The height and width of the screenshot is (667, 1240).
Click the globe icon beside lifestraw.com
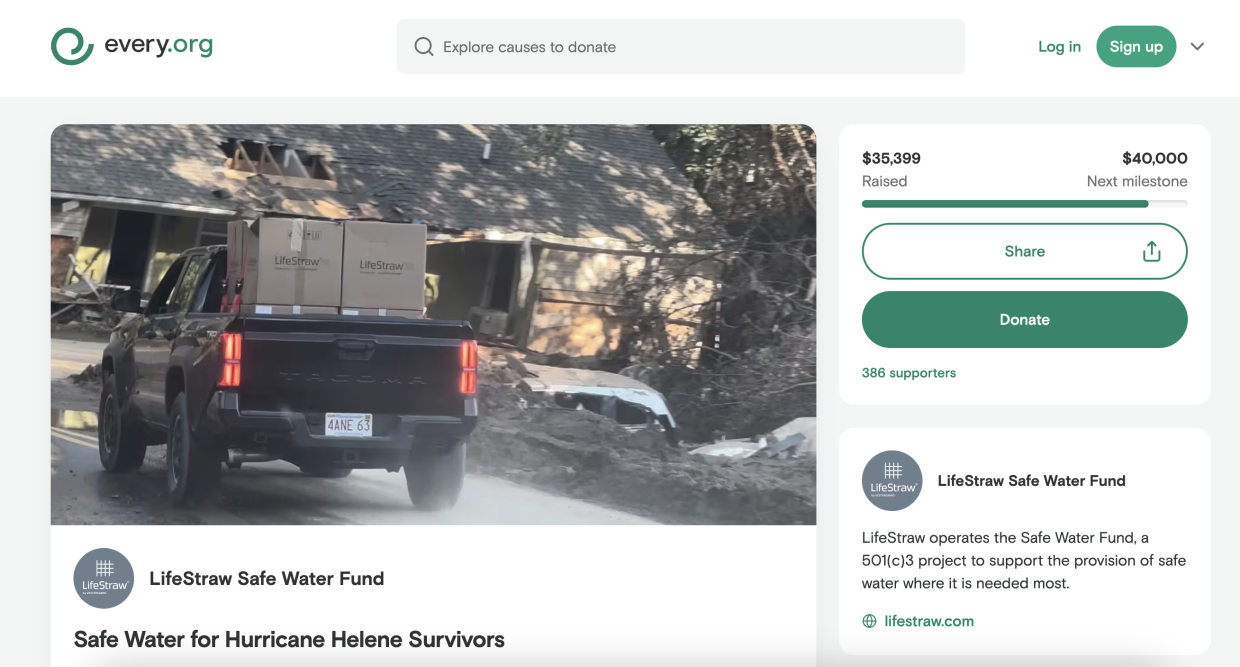click(x=870, y=621)
